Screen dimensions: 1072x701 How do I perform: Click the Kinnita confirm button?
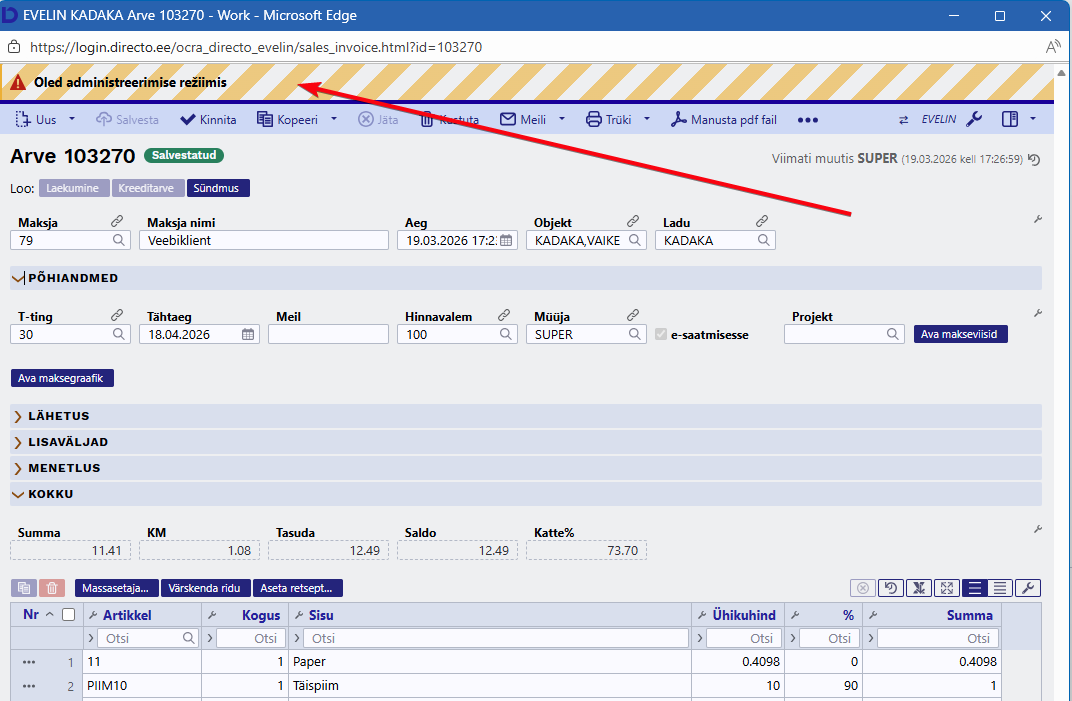pyautogui.click(x=208, y=119)
